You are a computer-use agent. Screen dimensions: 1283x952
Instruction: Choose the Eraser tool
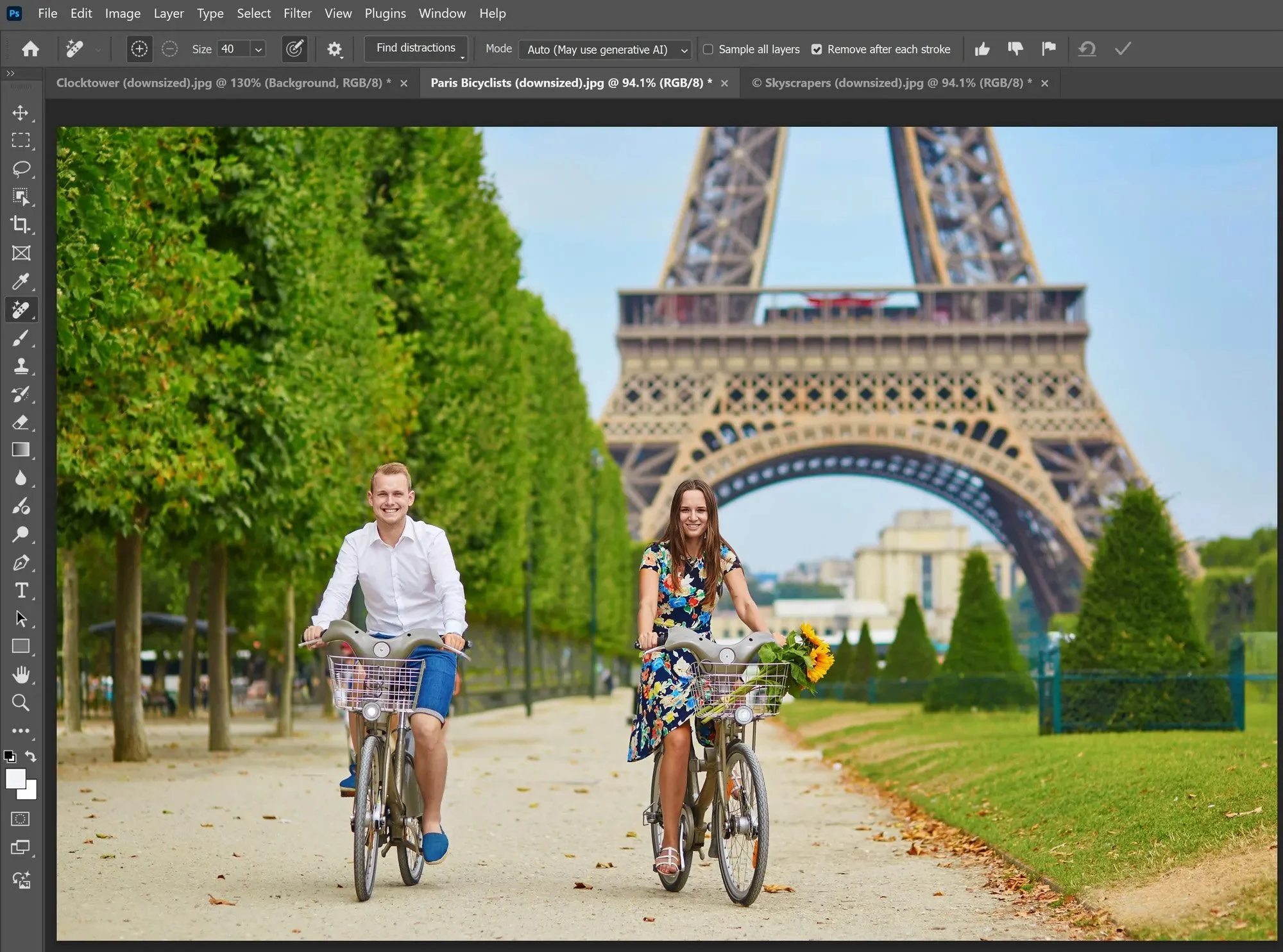coord(21,422)
